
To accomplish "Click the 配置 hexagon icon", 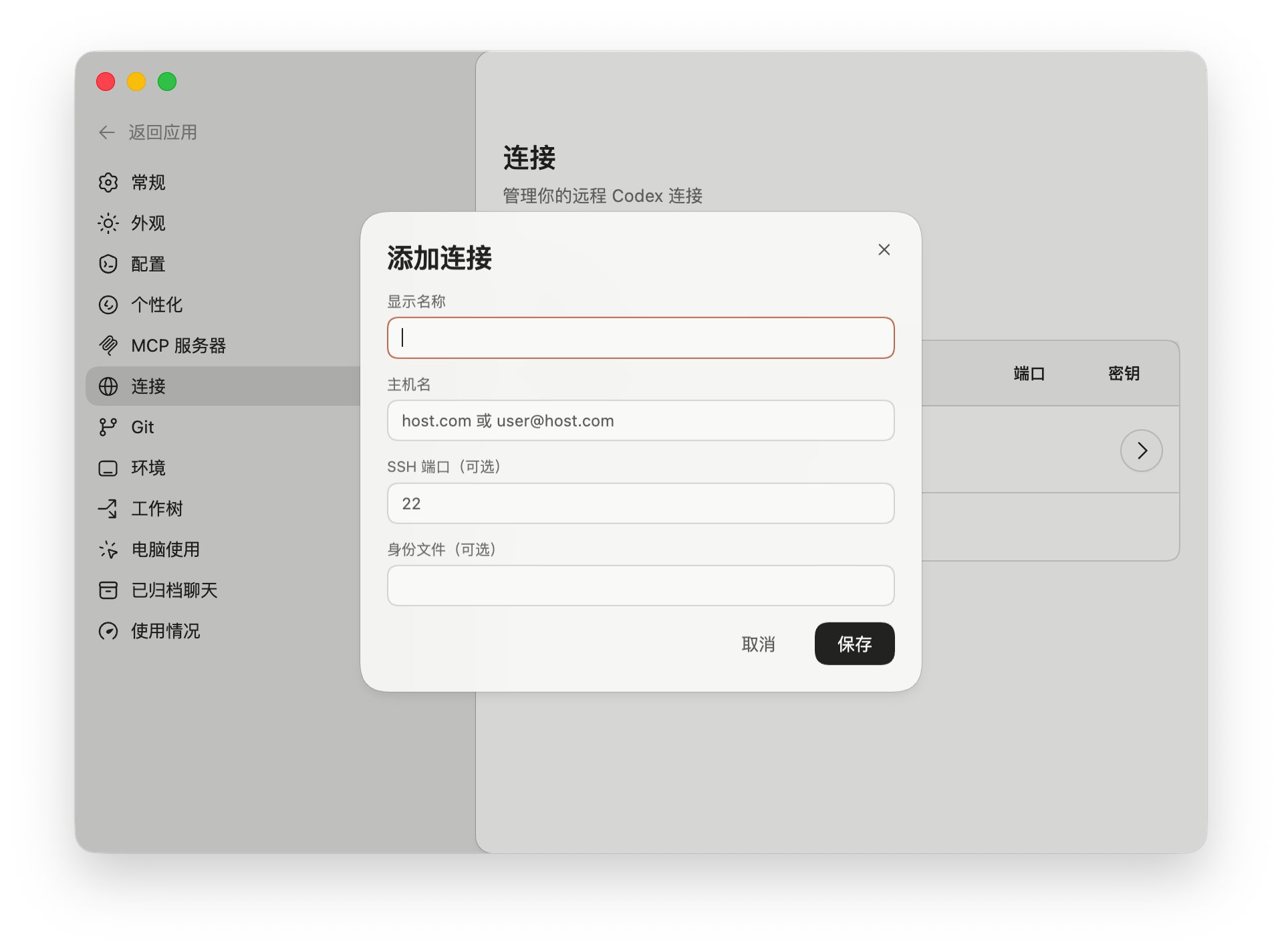I will 108,264.
